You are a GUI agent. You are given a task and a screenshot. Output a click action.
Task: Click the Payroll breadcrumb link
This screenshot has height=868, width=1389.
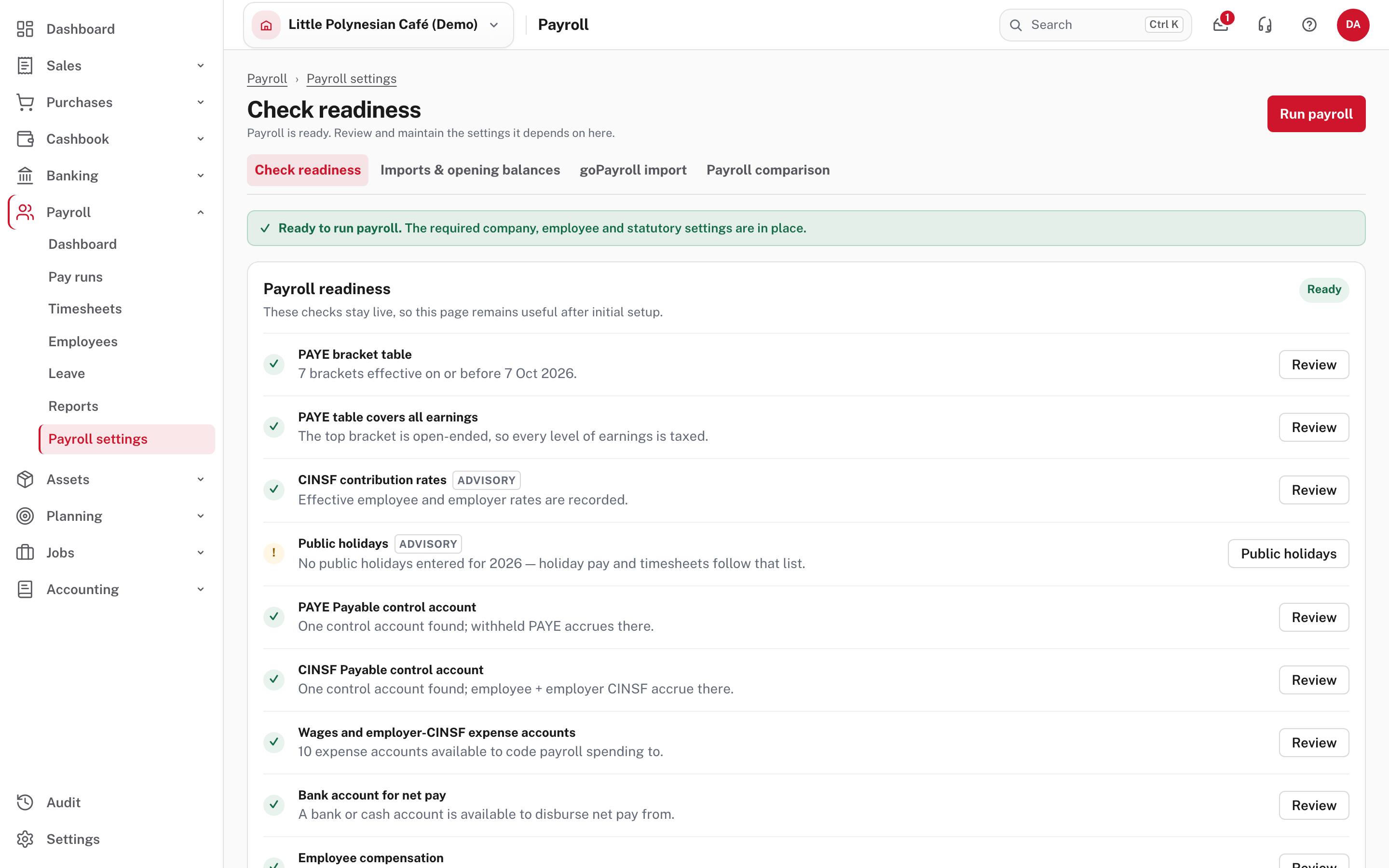(x=267, y=79)
